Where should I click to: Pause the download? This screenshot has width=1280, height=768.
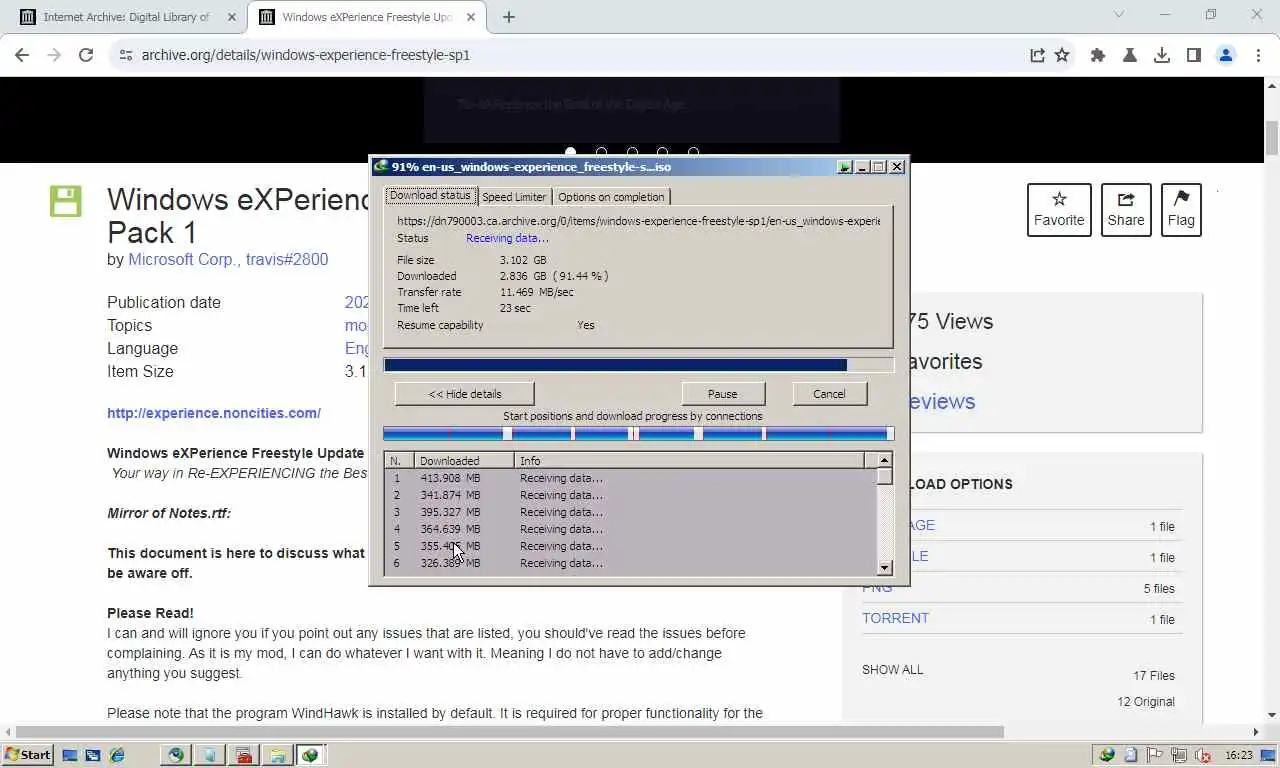click(722, 394)
